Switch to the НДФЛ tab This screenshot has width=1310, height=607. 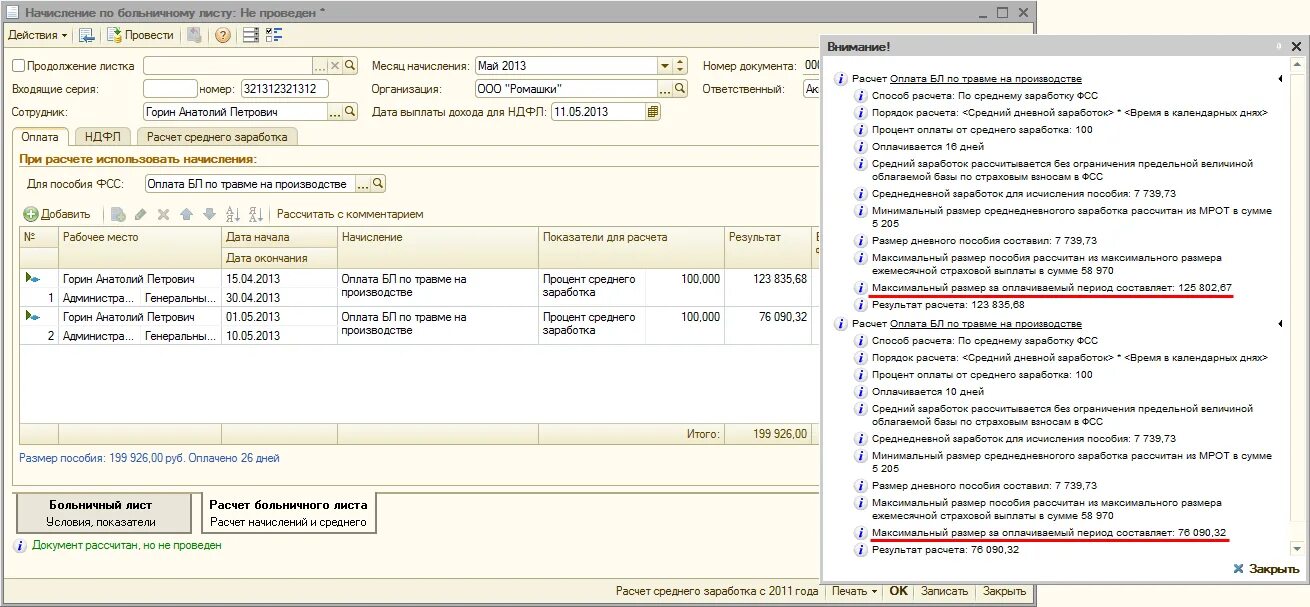[x=102, y=137]
